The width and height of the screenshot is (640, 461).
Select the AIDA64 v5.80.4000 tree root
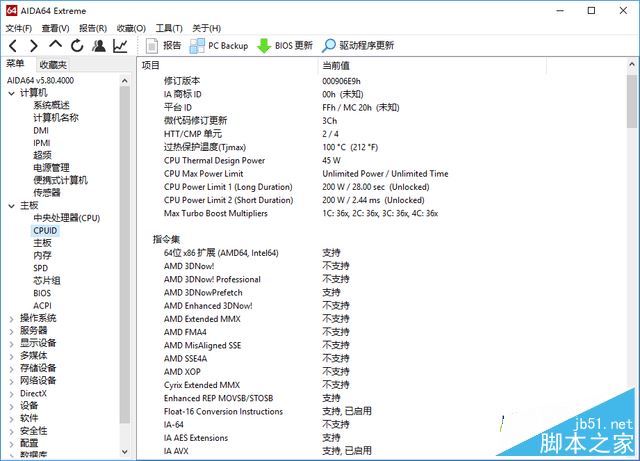click(x=40, y=80)
